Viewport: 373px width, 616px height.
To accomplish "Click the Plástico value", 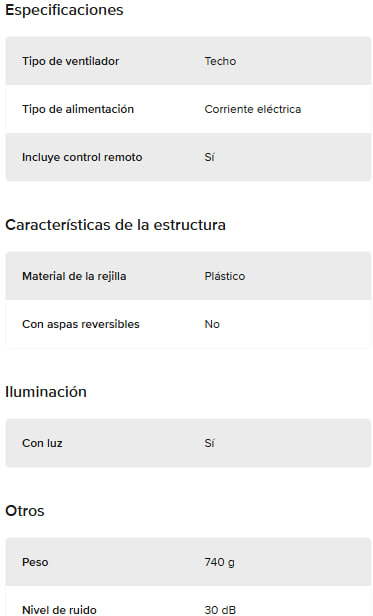I will point(225,276).
